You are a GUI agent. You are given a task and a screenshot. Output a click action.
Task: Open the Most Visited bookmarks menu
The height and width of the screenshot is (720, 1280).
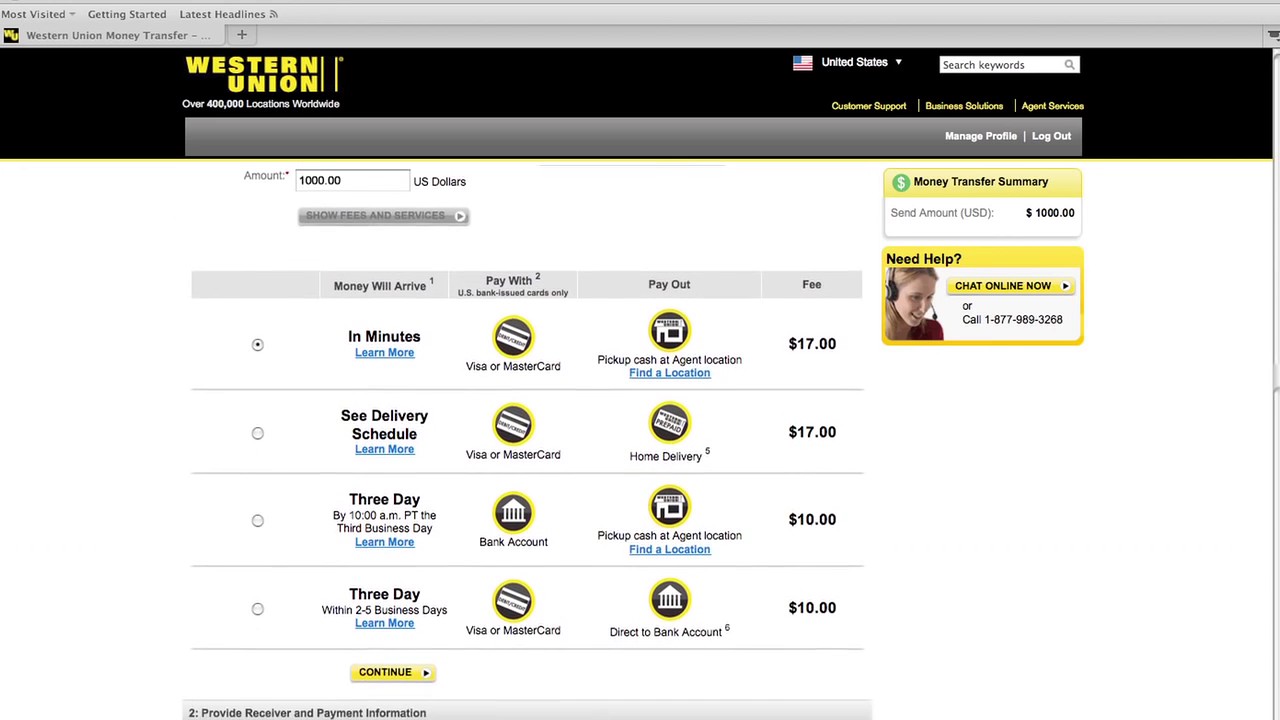click(38, 14)
